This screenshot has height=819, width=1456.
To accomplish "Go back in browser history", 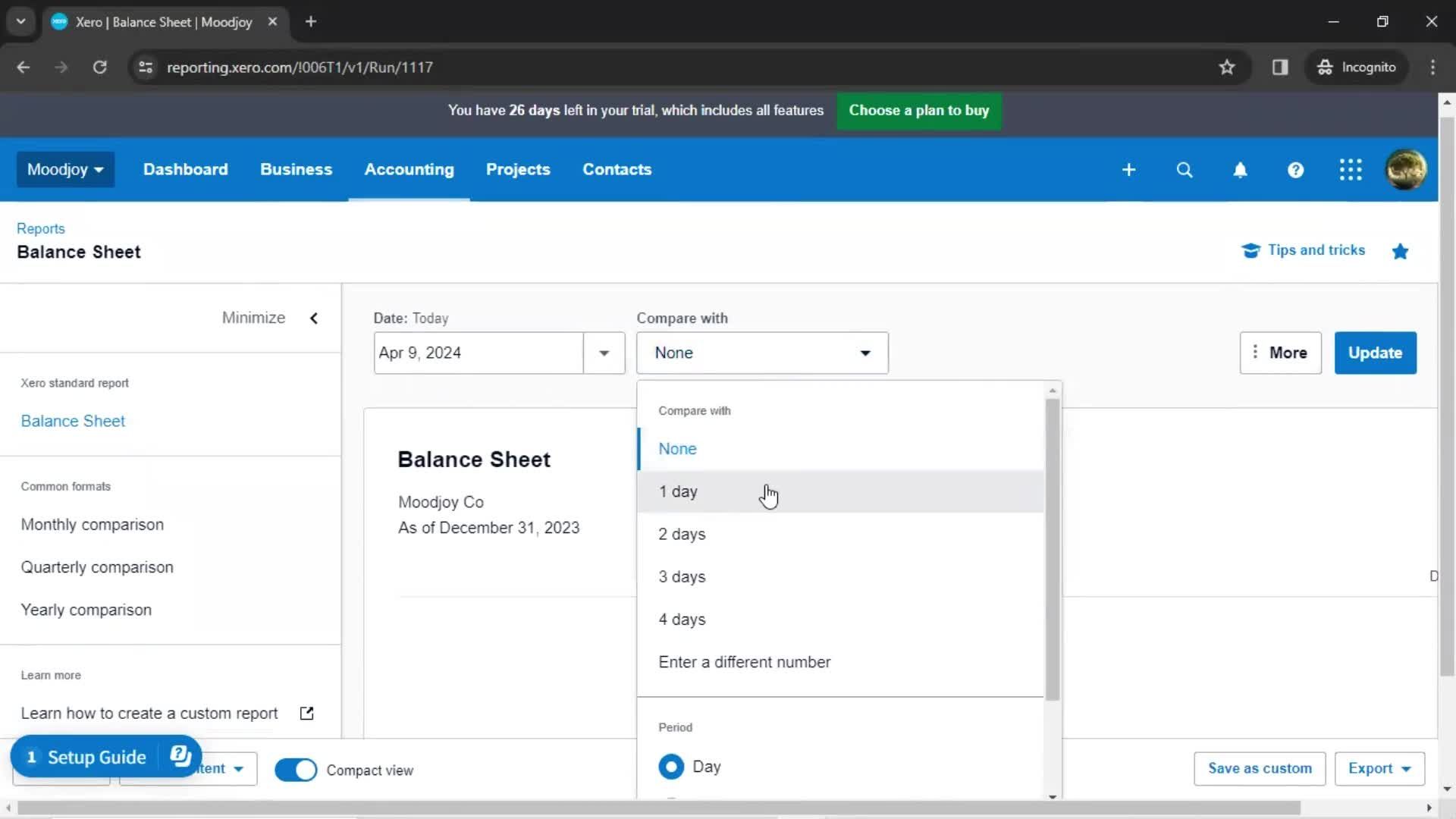I will tap(24, 67).
